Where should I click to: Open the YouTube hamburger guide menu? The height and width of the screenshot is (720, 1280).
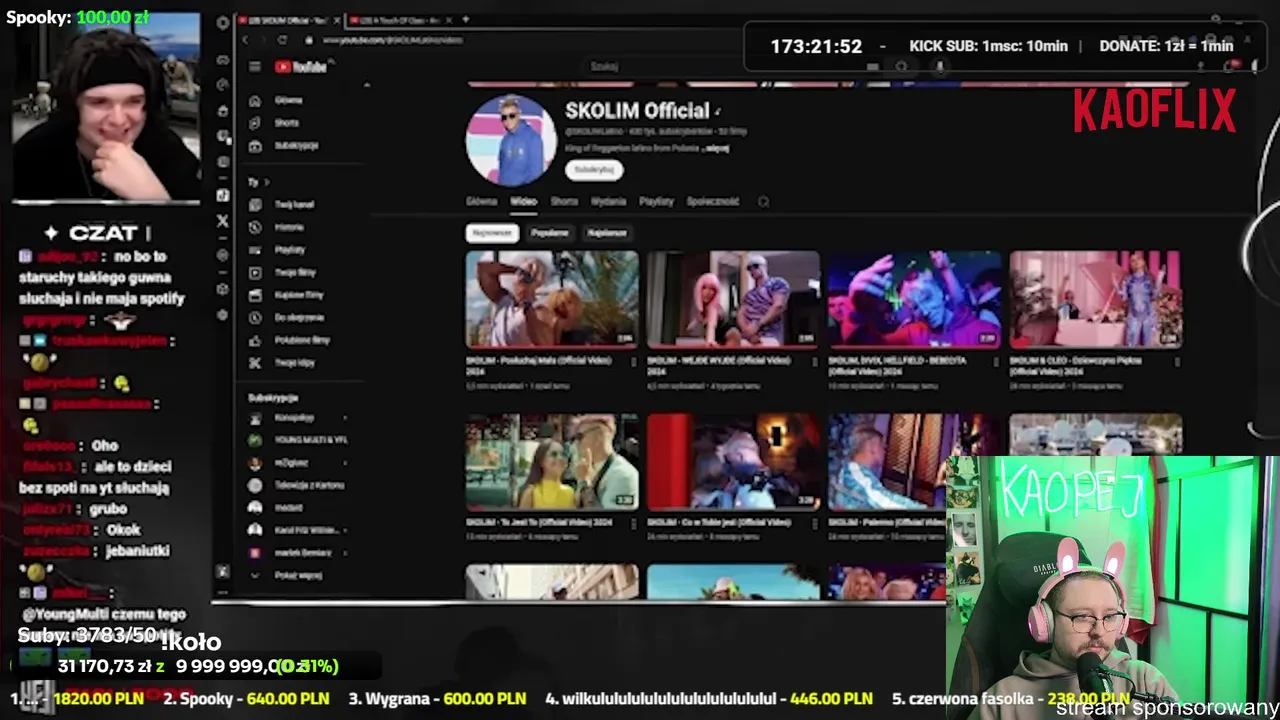[255, 67]
